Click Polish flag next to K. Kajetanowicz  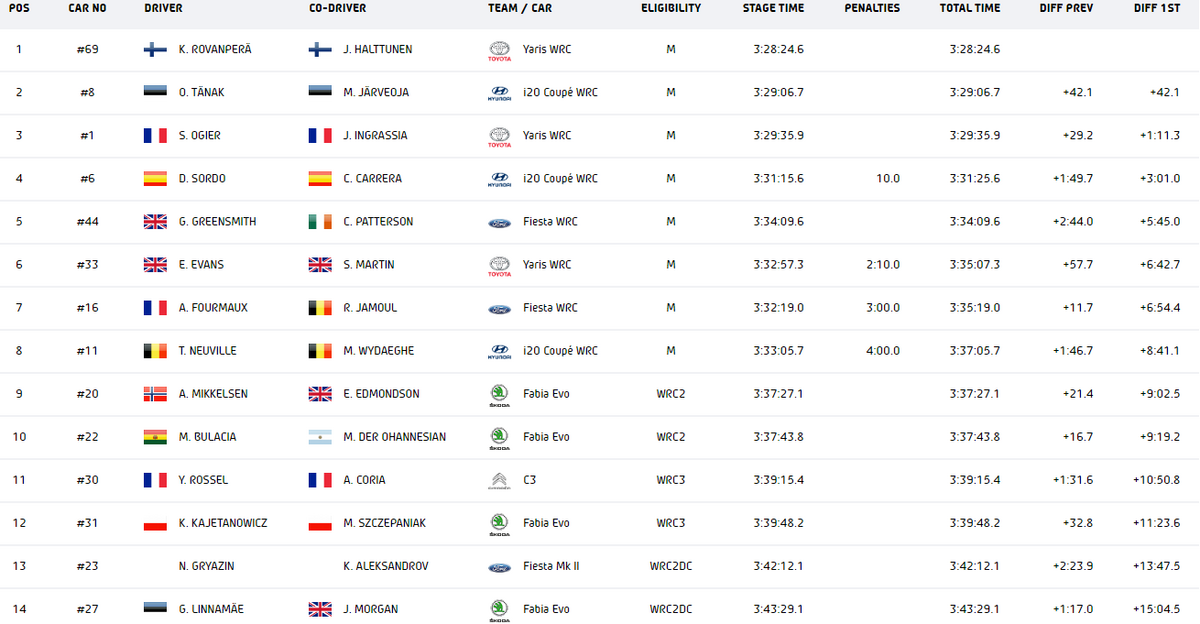(x=155, y=522)
